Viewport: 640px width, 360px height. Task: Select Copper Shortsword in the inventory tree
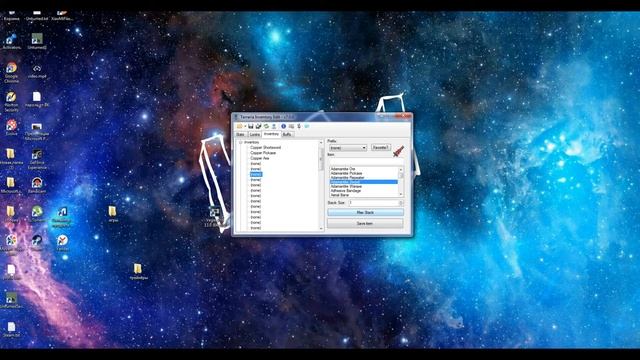(x=266, y=147)
